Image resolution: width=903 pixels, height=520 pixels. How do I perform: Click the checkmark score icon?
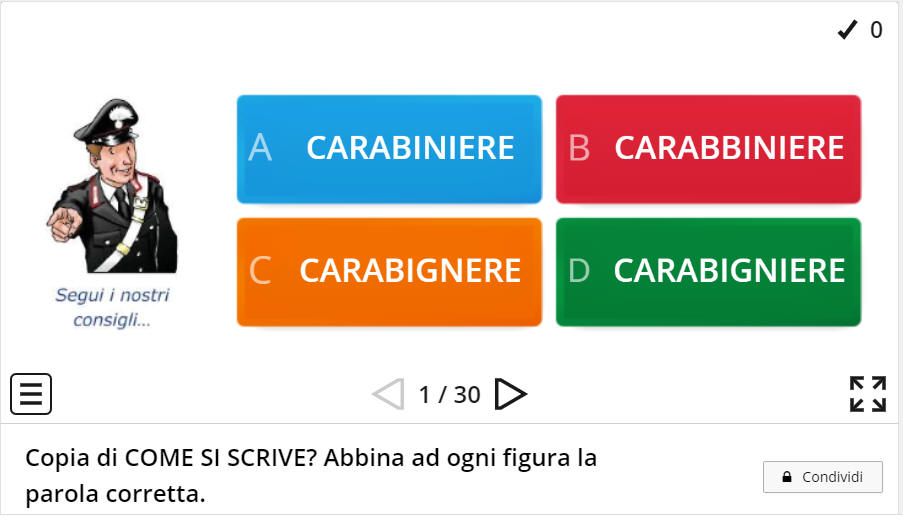(847, 29)
